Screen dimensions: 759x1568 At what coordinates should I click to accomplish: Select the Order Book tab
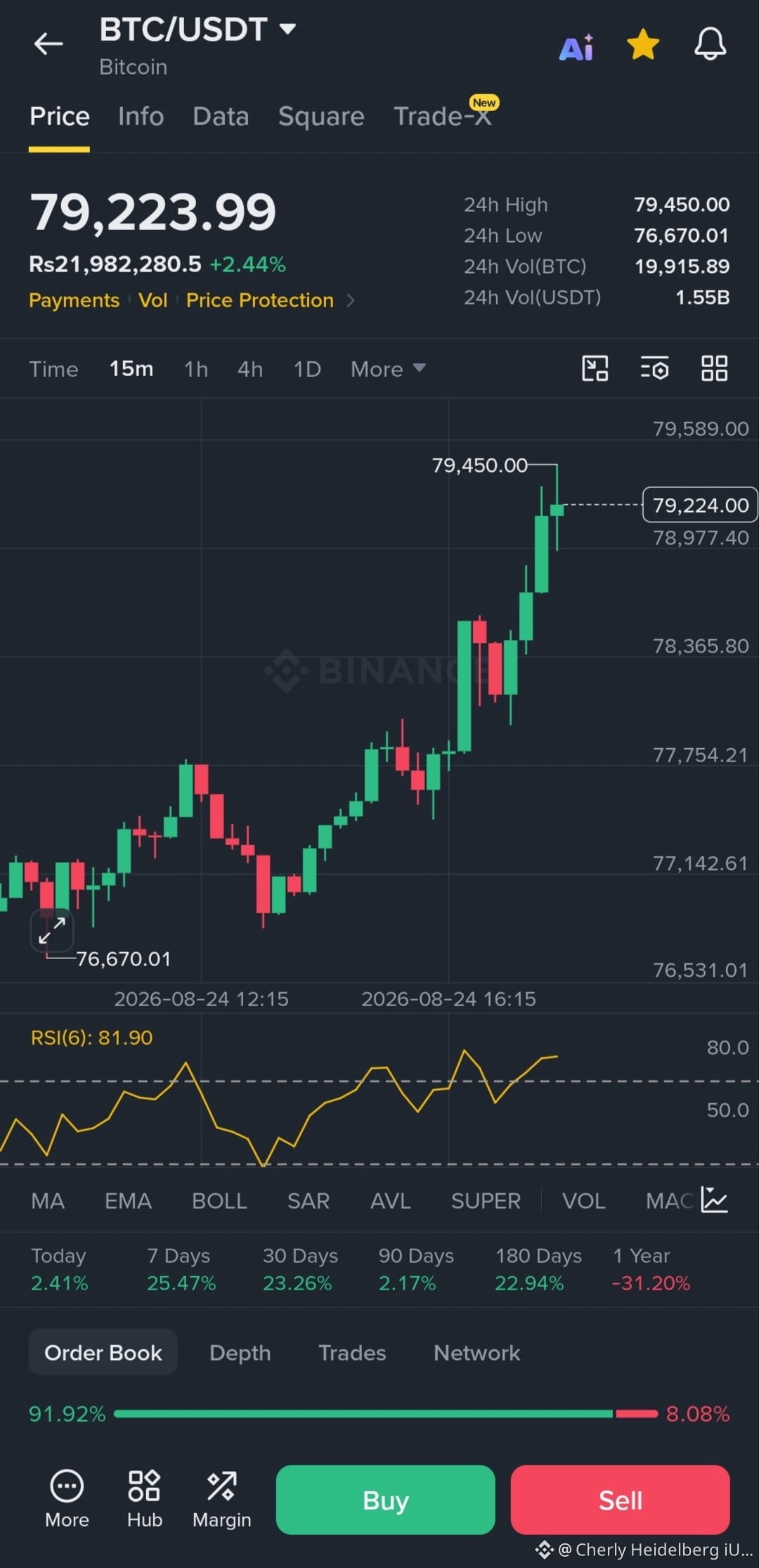pyautogui.click(x=103, y=1352)
